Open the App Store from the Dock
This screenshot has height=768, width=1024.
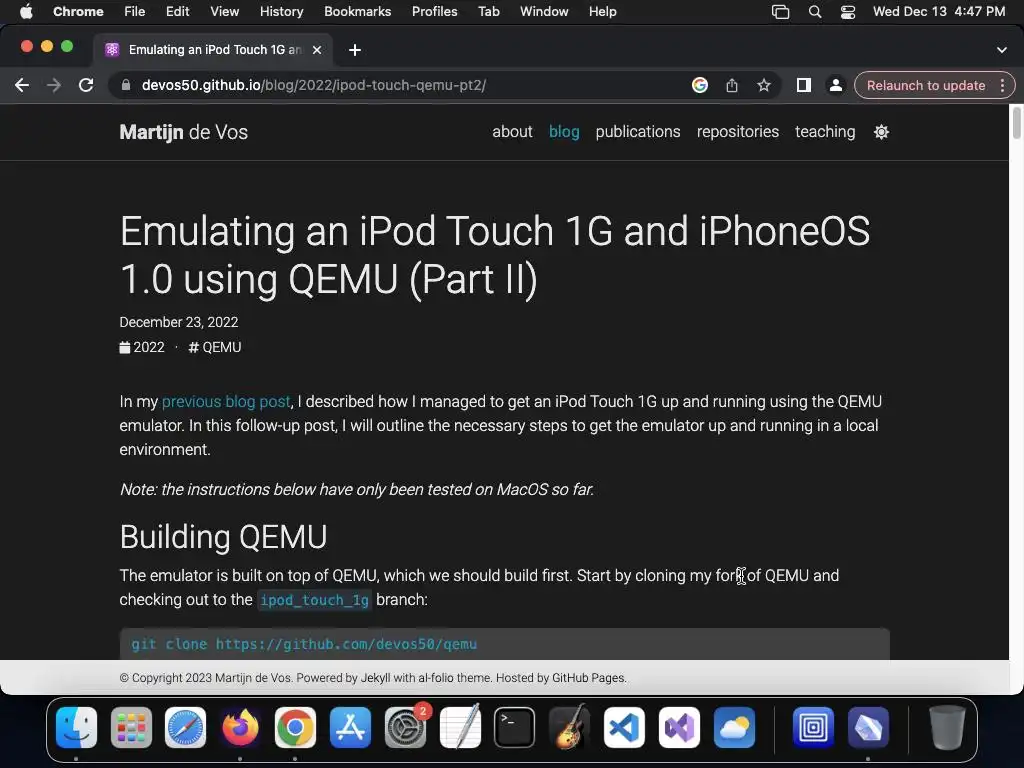(x=350, y=728)
